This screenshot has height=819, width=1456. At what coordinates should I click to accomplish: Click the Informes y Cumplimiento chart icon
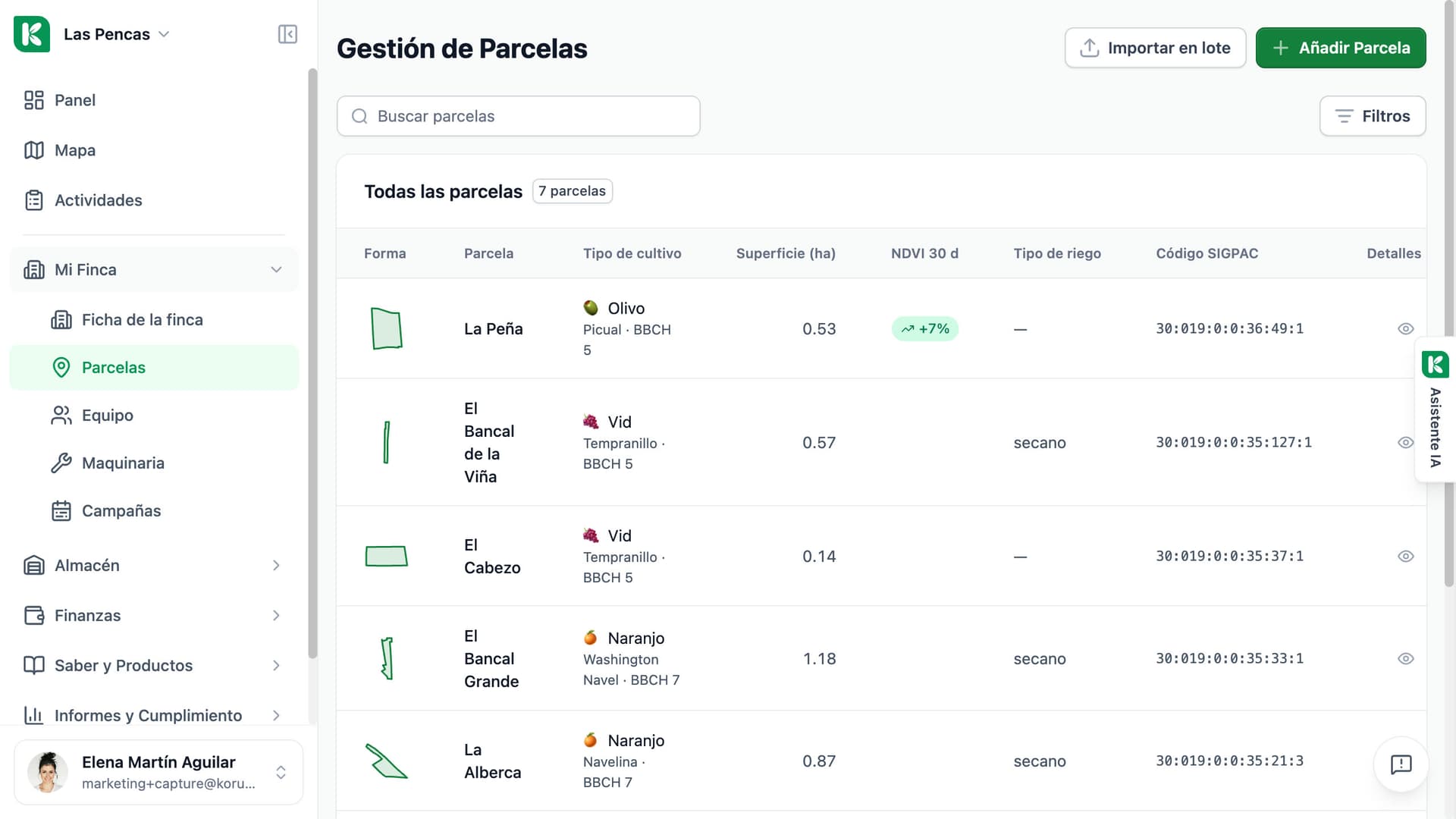tap(34, 716)
